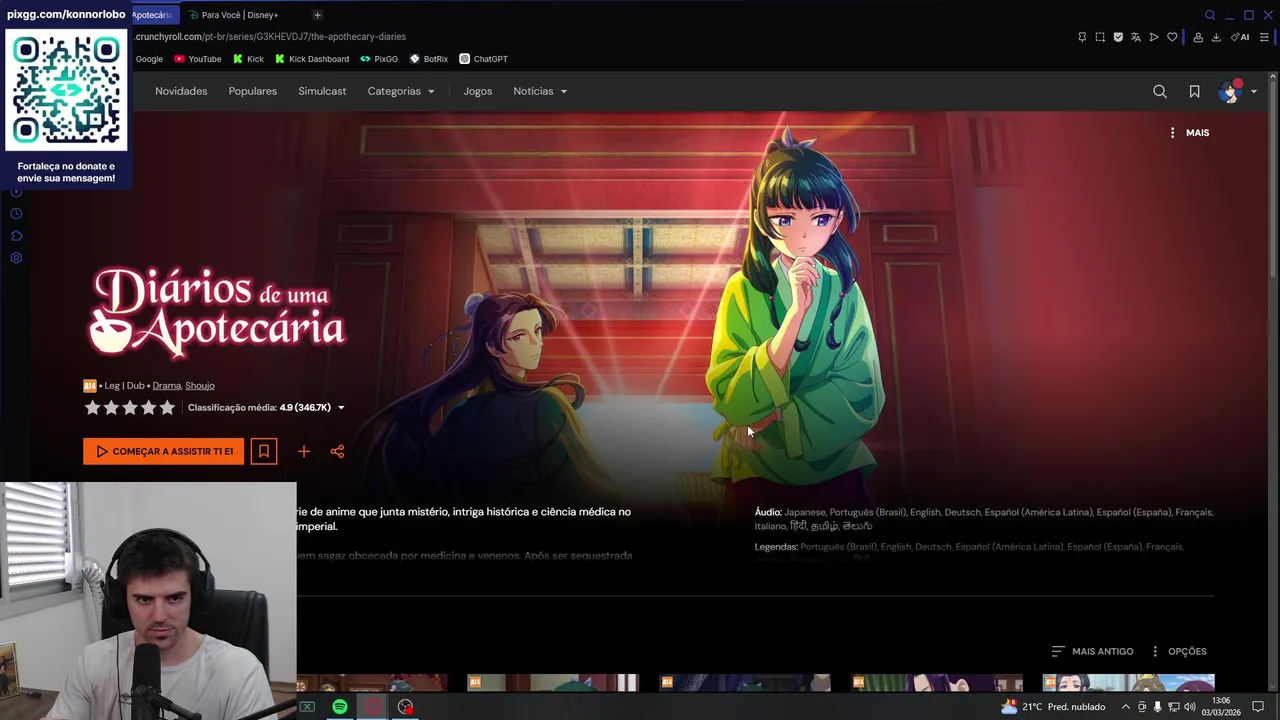Open the episode OPÇÕES menu
Image resolution: width=1280 pixels, height=720 pixels.
coord(1179,651)
